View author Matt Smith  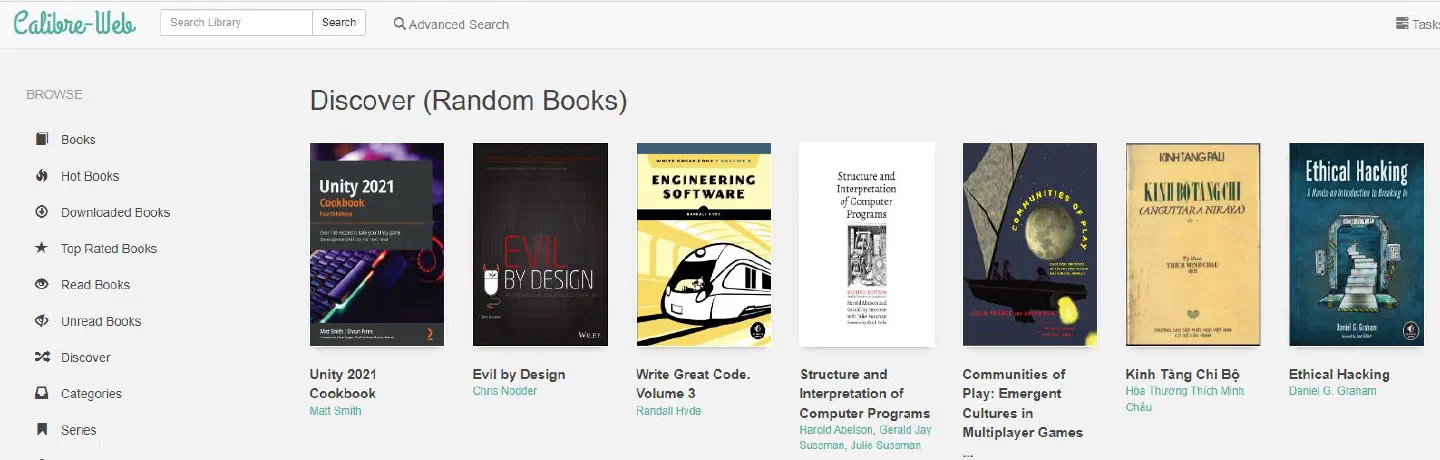335,411
